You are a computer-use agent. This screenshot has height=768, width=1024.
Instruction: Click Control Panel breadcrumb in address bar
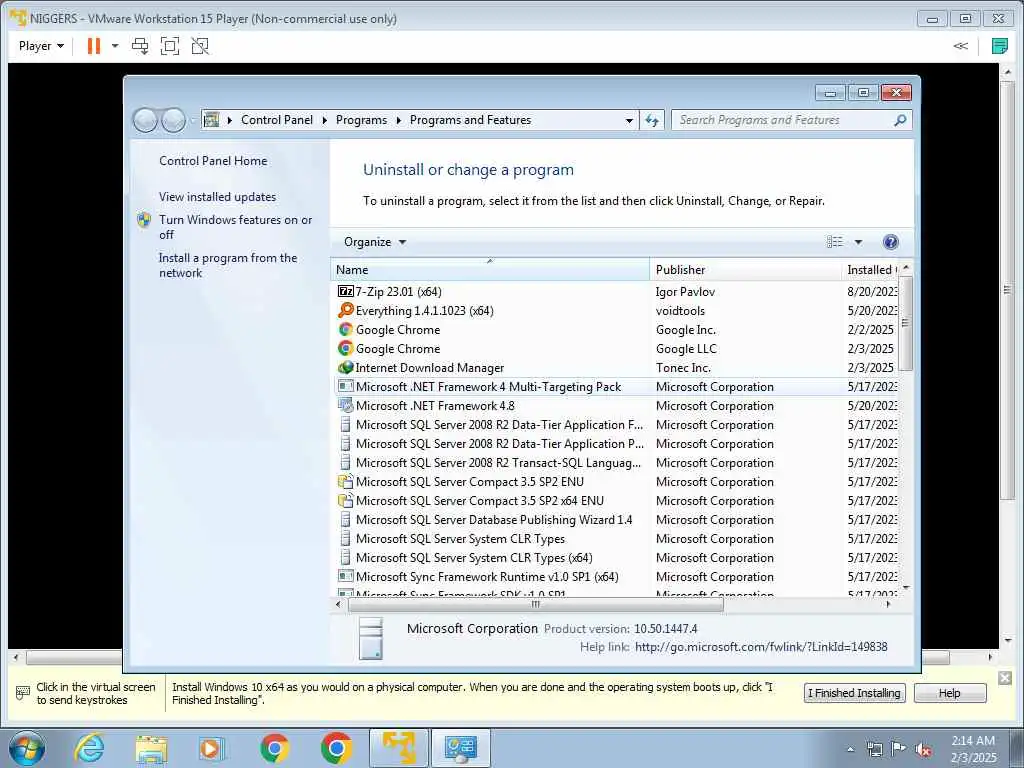(276, 120)
